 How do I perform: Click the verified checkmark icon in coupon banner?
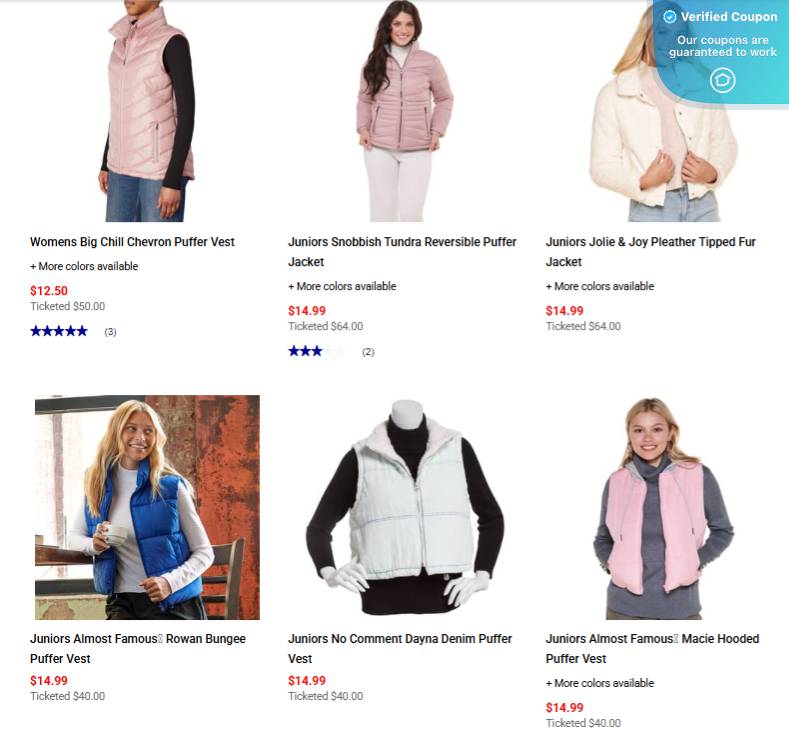click(670, 17)
